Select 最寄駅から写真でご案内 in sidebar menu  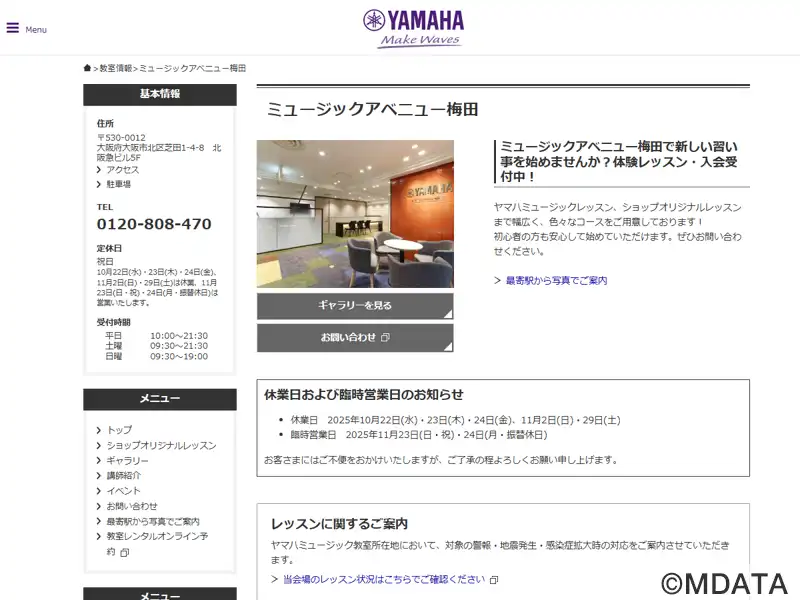point(153,521)
